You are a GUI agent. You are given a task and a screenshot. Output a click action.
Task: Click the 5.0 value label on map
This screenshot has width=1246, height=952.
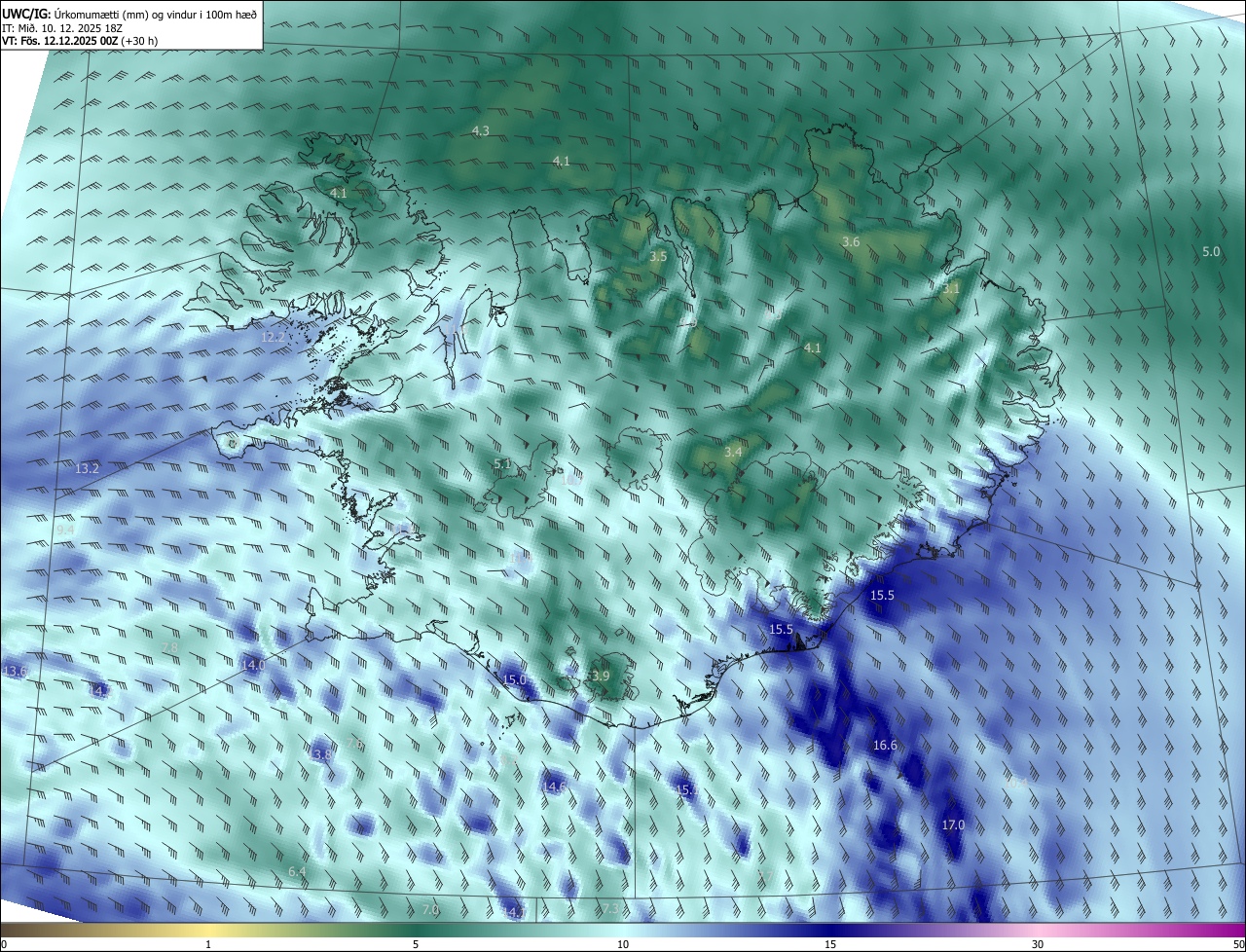[1211, 251]
